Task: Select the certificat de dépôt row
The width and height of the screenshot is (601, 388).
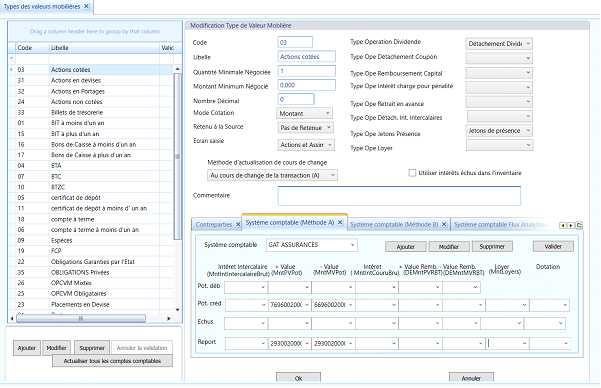Action: pyautogui.click(x=91, y=198)
